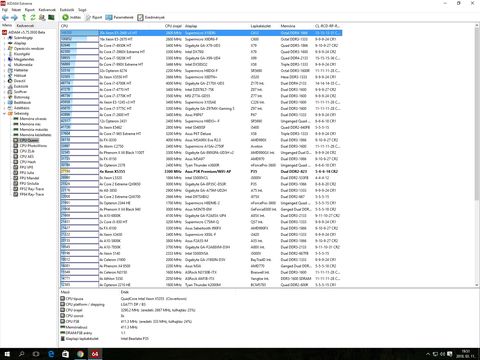Click the Forward arrow toolbar icon
The width and height of the screenshot is (480, 360).
[14, 17]
